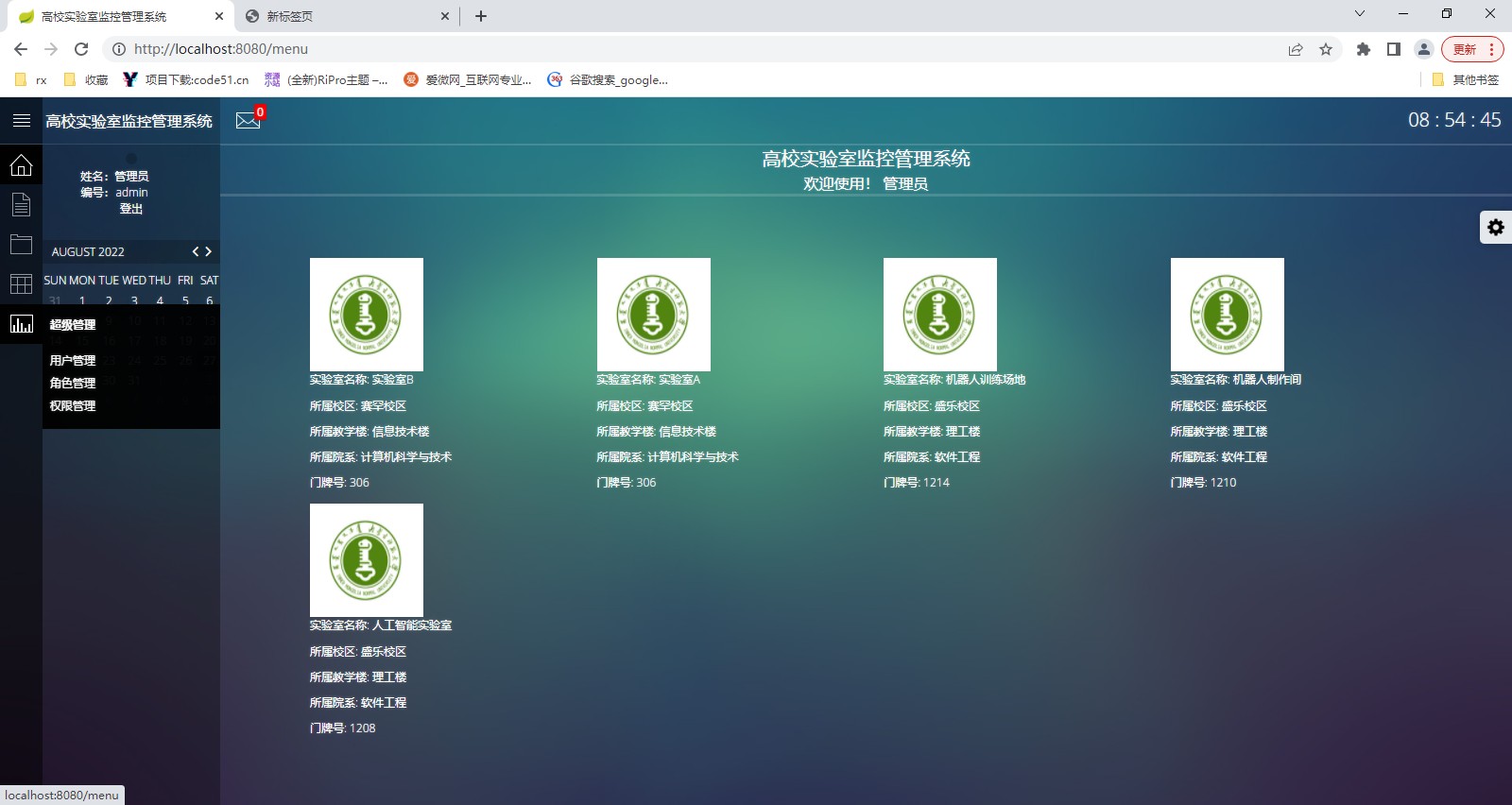Open browser side panel icon
1512x805 pixels.
1393,49
